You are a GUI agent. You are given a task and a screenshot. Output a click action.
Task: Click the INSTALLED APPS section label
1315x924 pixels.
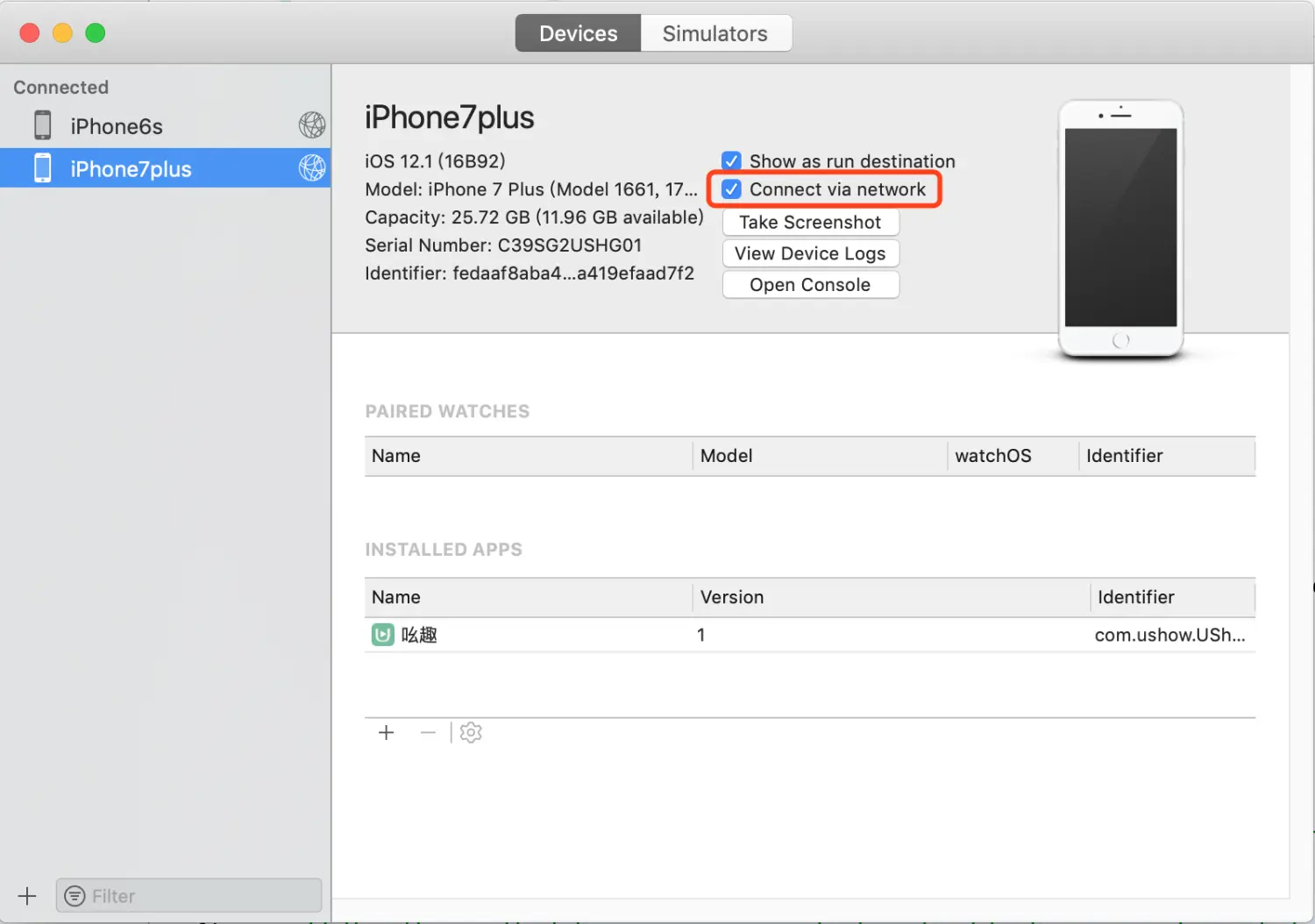point(444,550)
